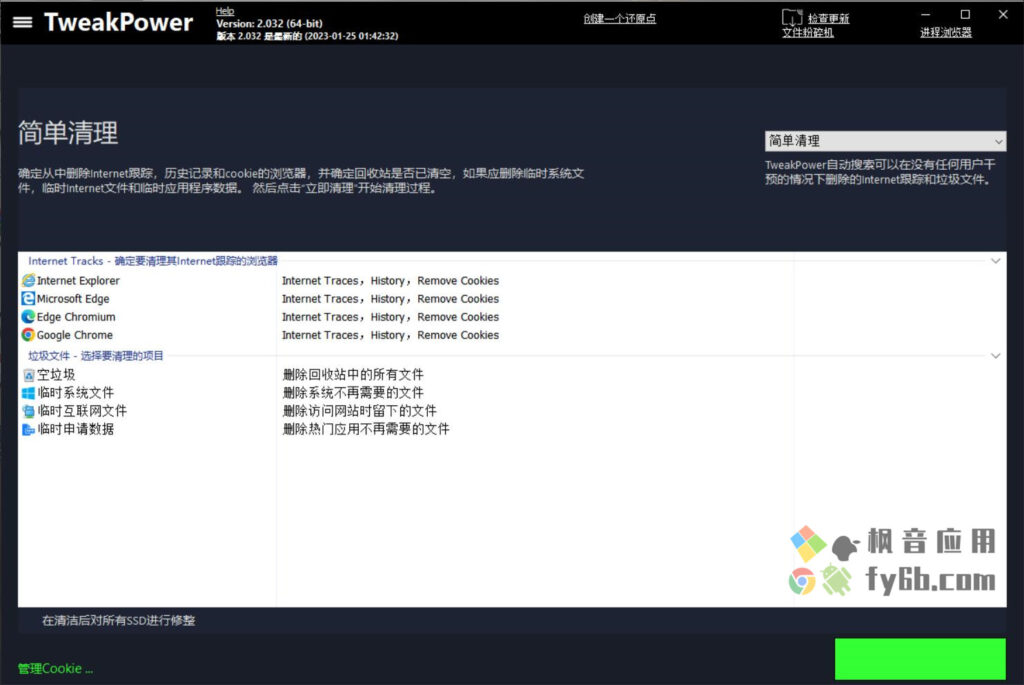1024x685 pixels.
Task: Select the Google Chrome row label
Action: pos(74,336)
